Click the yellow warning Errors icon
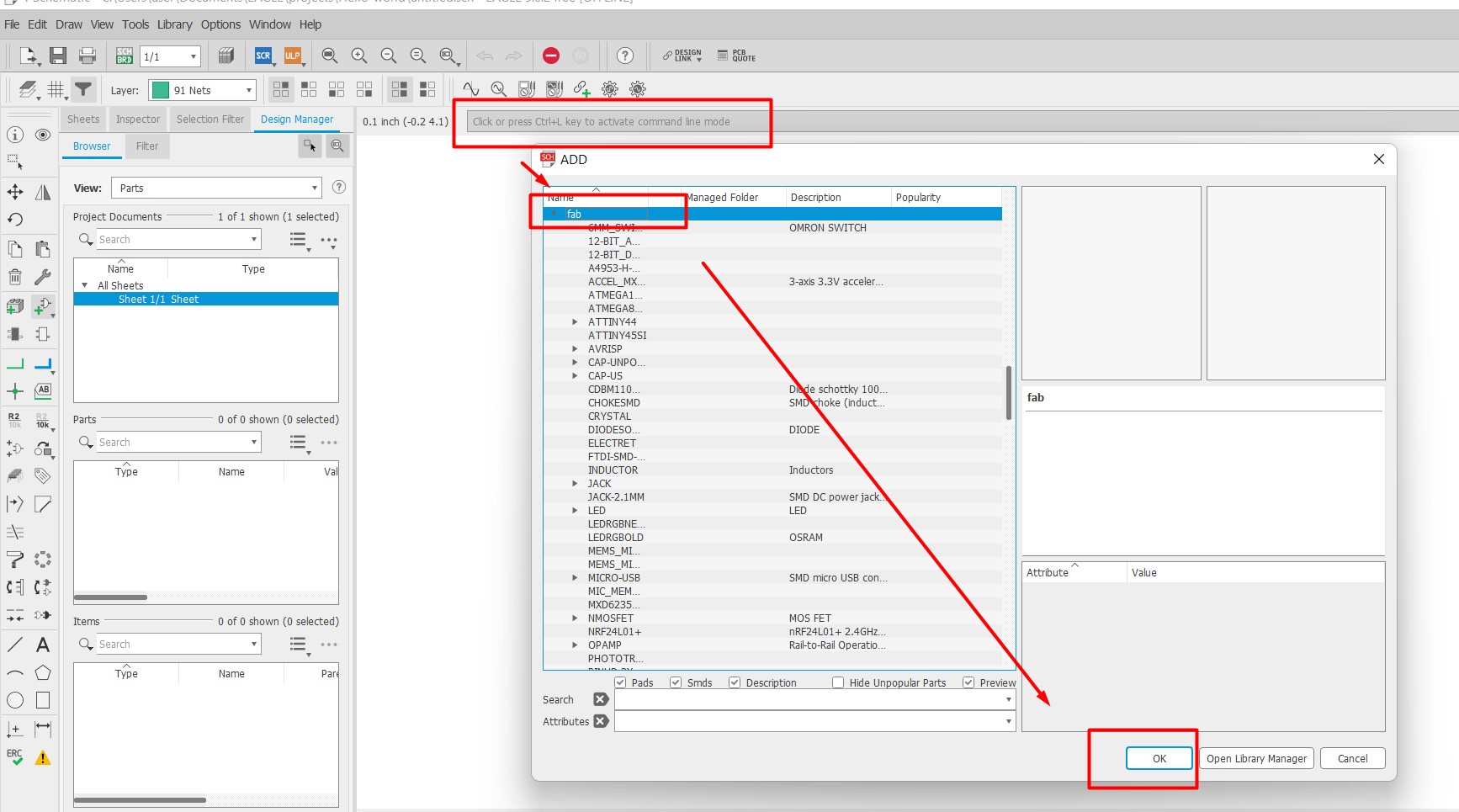 (x=43, y=758)
